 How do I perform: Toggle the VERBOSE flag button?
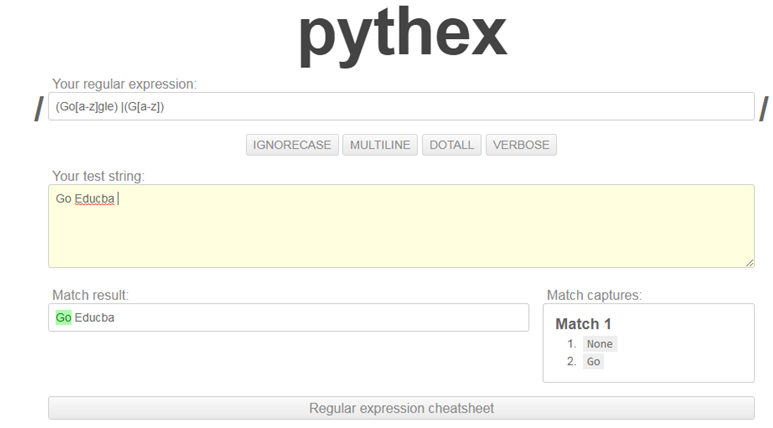521,145
